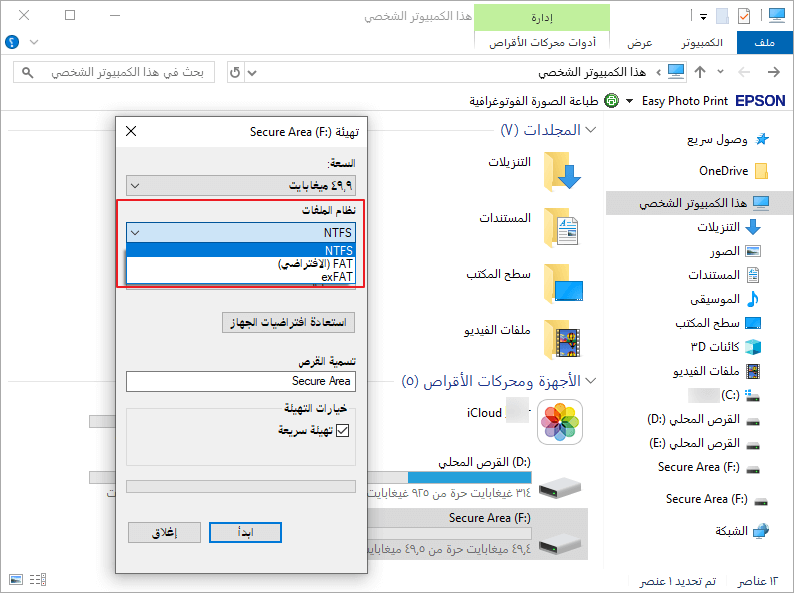
Task: Open the address bar history dropdown
Action: tap(252, 72)
